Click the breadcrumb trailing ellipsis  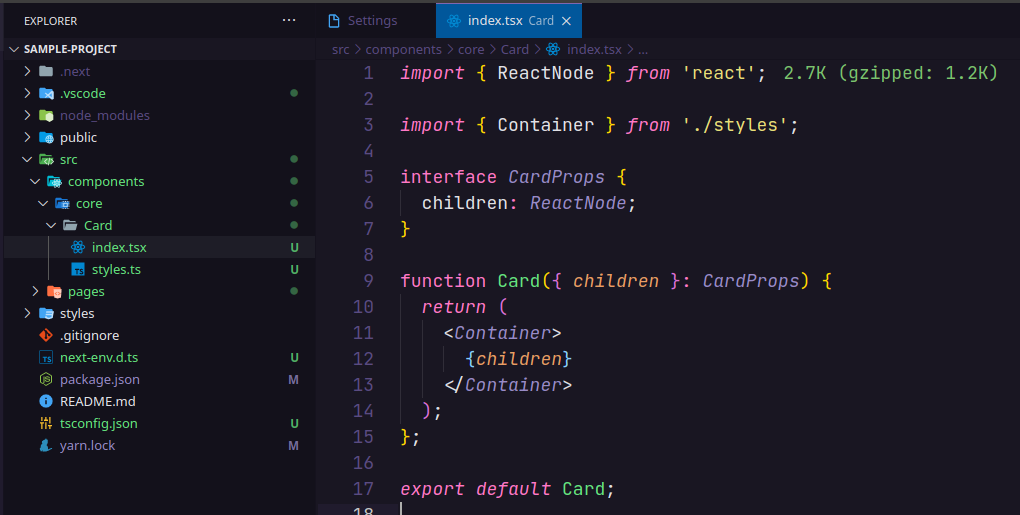click(643, 50)
